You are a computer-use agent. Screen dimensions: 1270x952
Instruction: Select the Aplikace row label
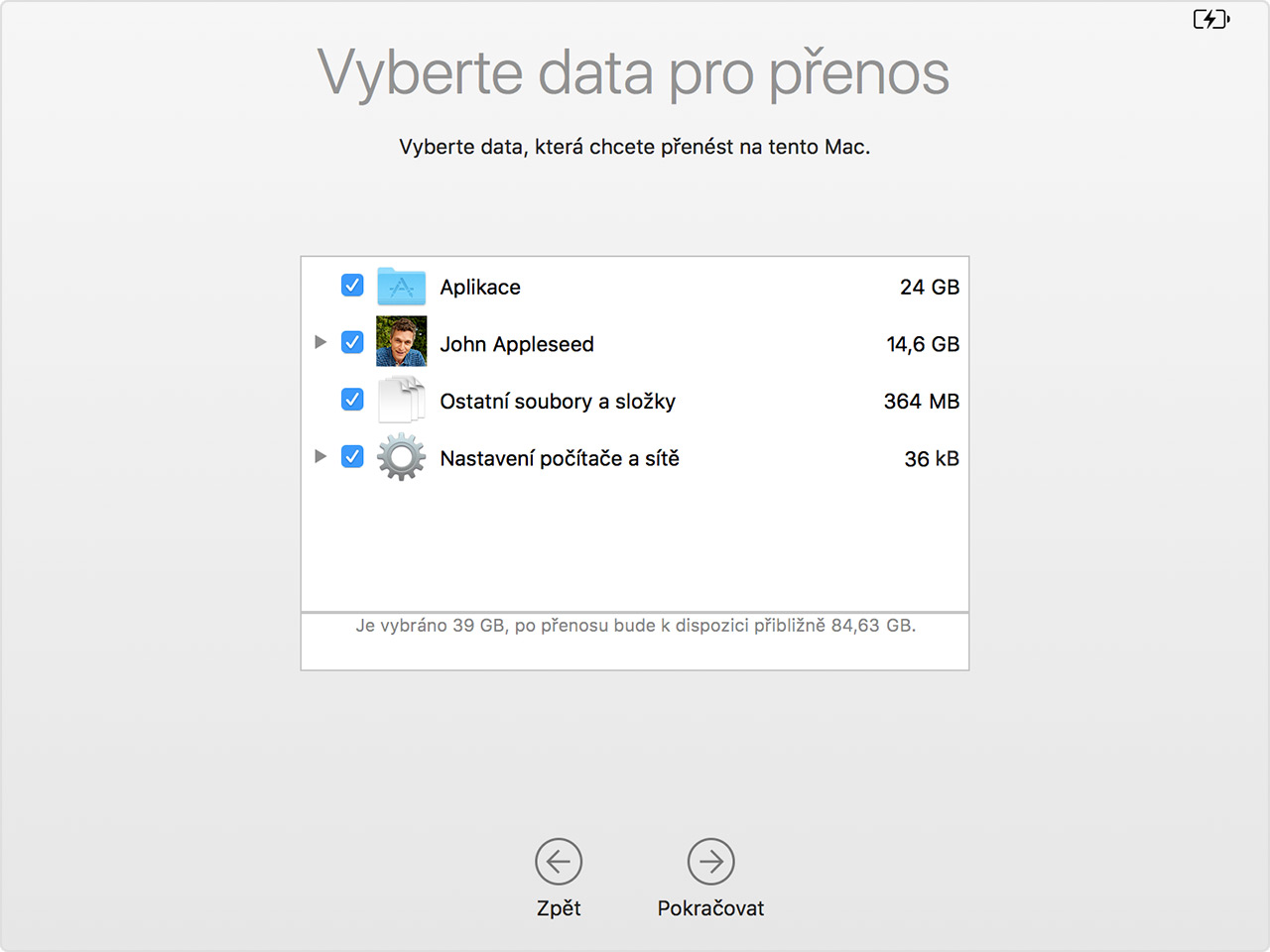coord(480,288)
